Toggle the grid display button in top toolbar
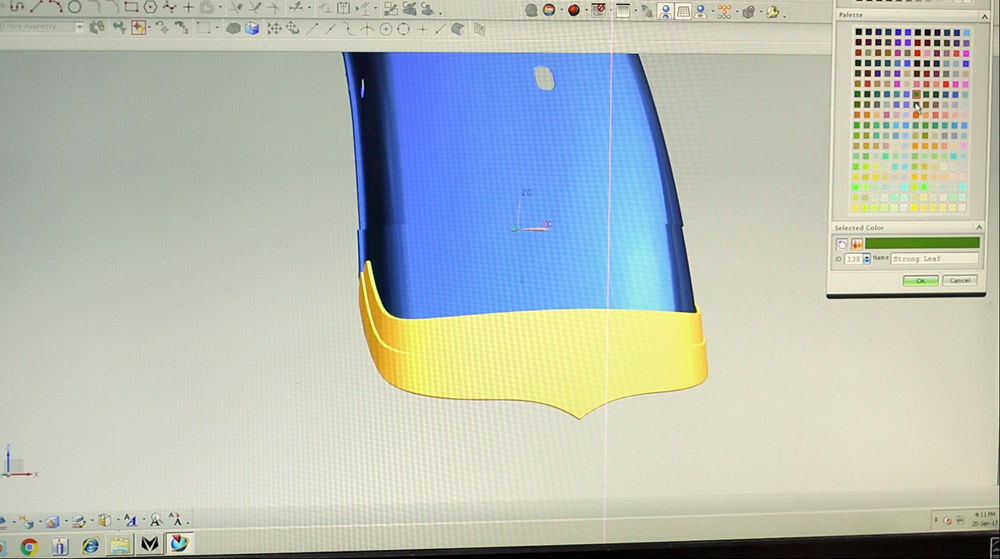The height and width of the screenshot is (559, 1000). coord(683,11)
